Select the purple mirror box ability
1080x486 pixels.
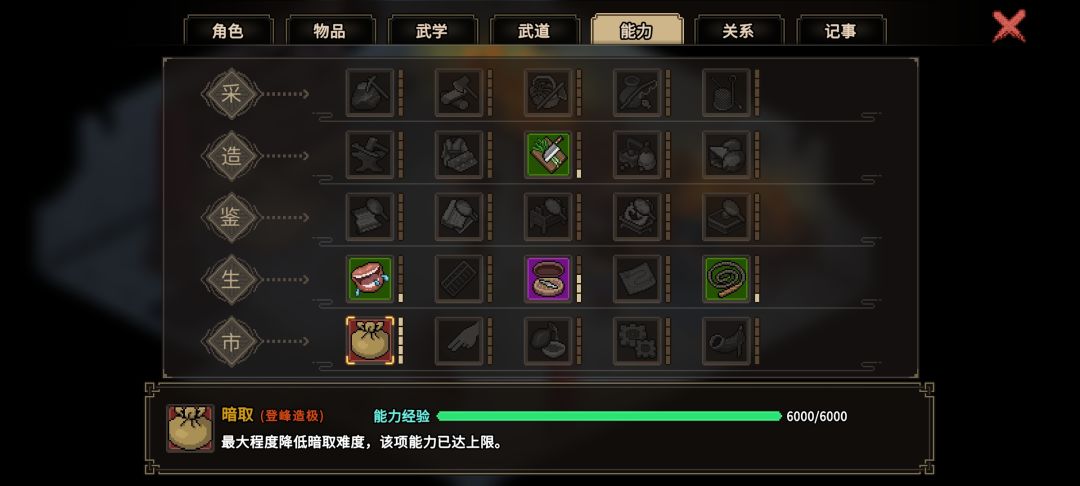point(548,279)
